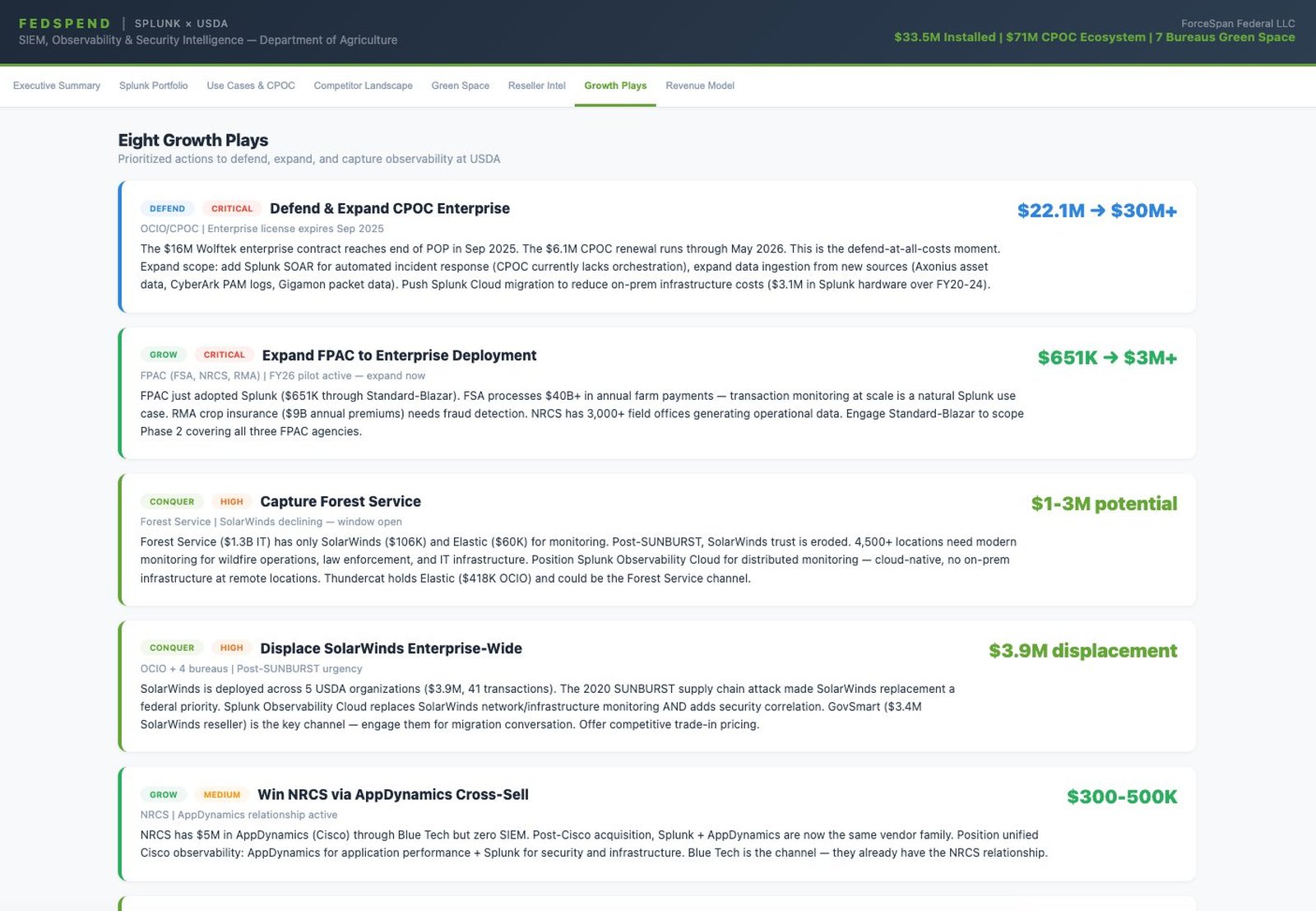Open the Expand FPAC to Enterprise Deployment title
The height and width of the screenshot is (911, 1316).
400,356
